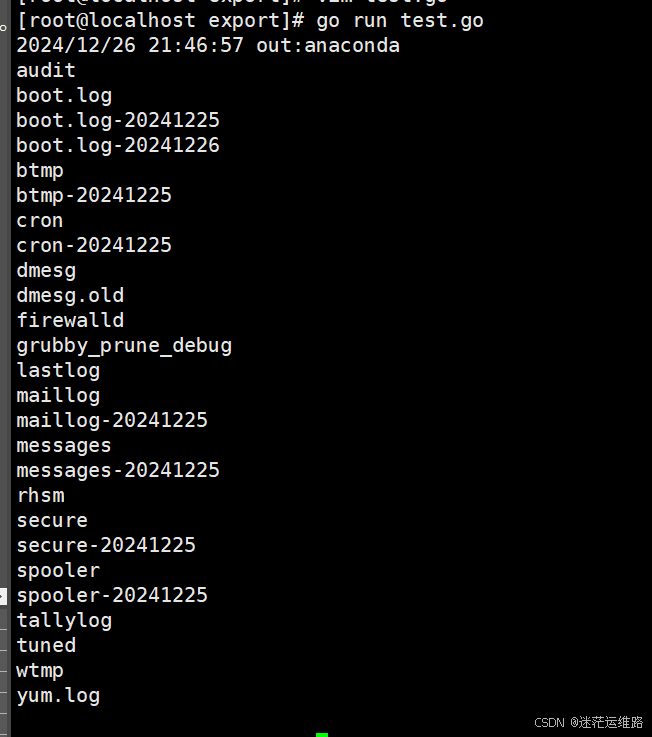Select the 'boot.log-20241226' output line
The width and height of the screenshot is (652, 737).
(118, 145)
